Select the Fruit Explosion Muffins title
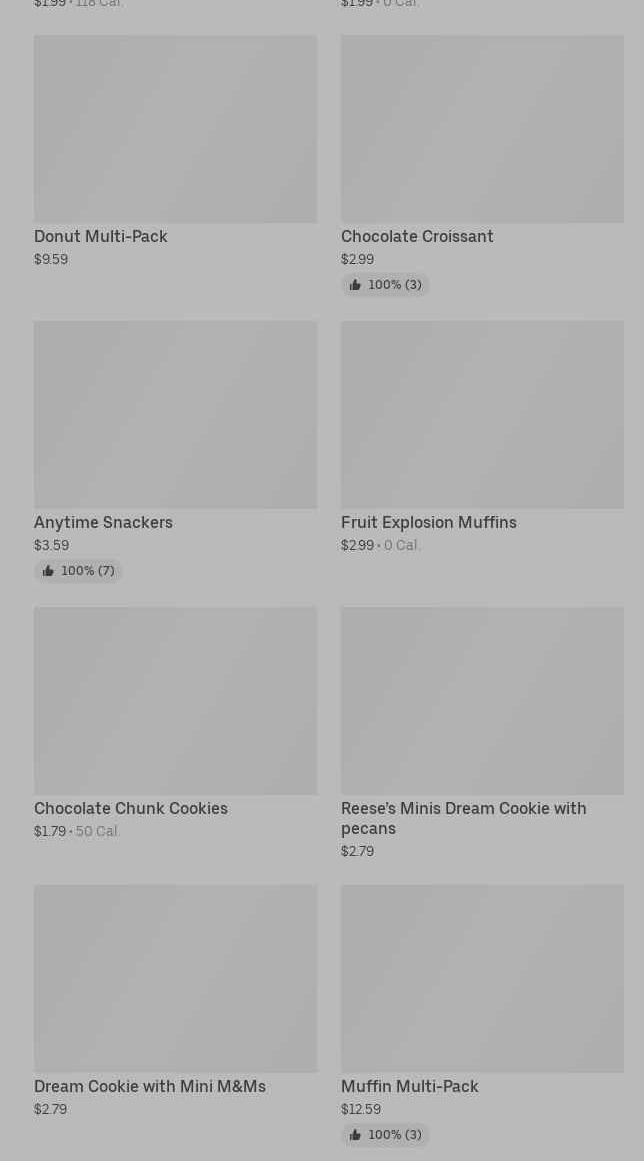Viewport: 644px width, 1161px height. pyautogui.click(x=429, y=523)
